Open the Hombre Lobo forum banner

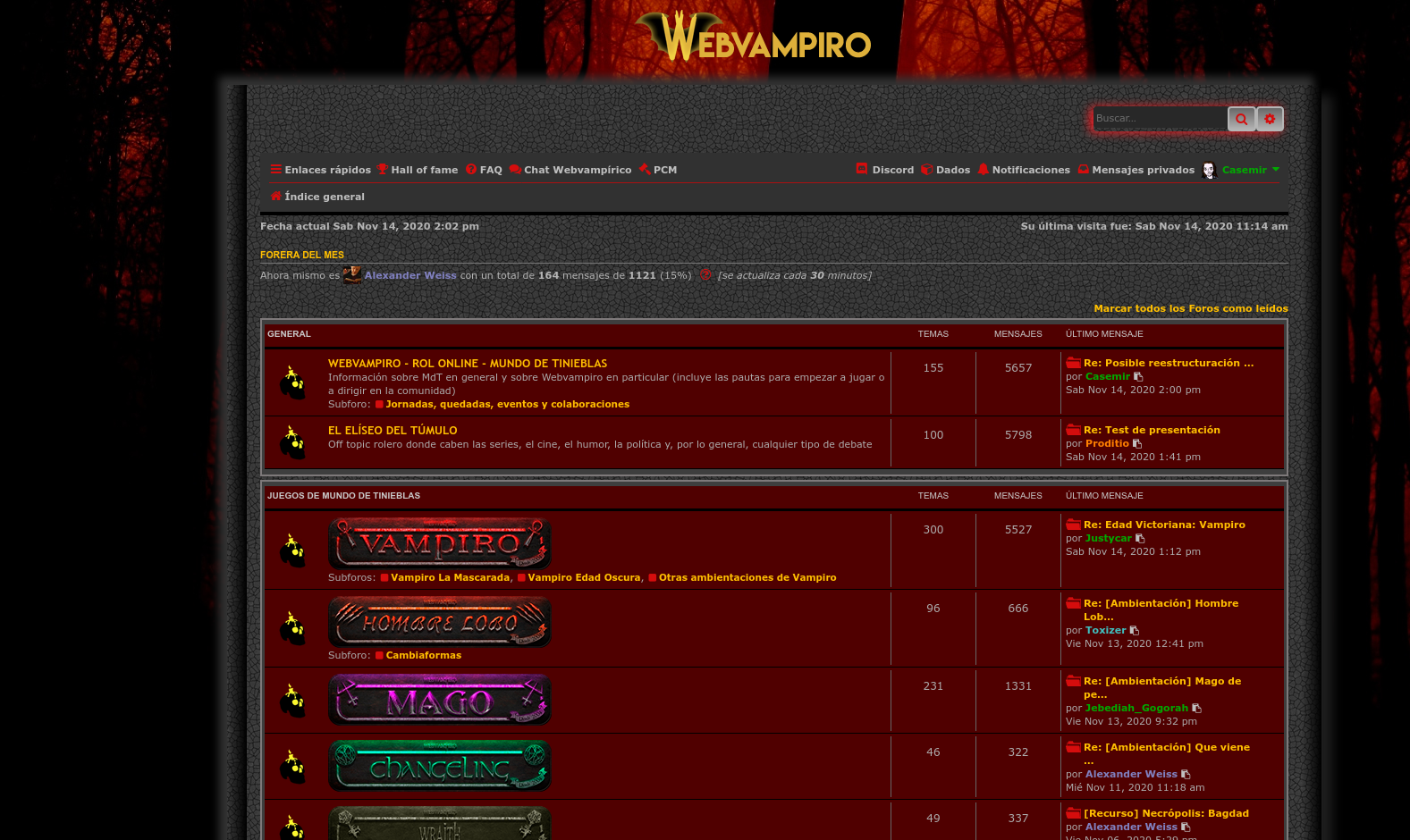[x=440, y=622]
